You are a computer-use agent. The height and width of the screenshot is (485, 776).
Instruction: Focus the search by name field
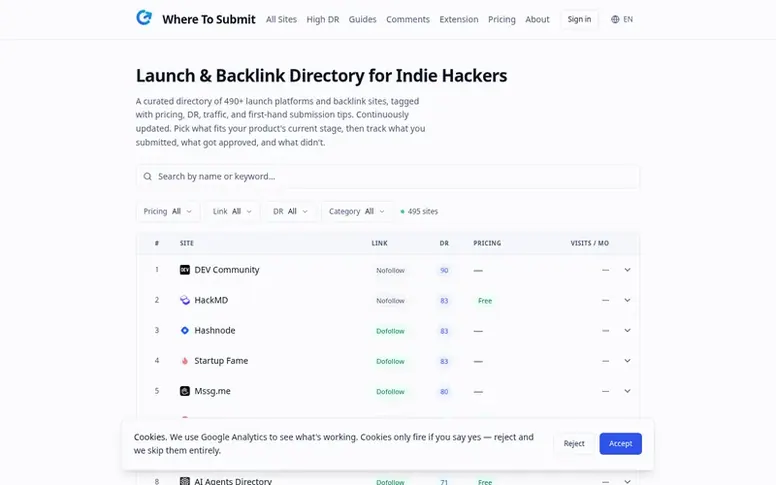coord(388,177)
